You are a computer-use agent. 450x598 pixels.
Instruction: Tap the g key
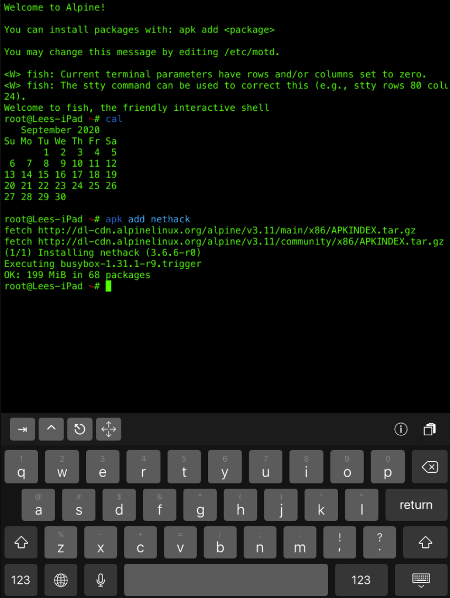[200, 505]
